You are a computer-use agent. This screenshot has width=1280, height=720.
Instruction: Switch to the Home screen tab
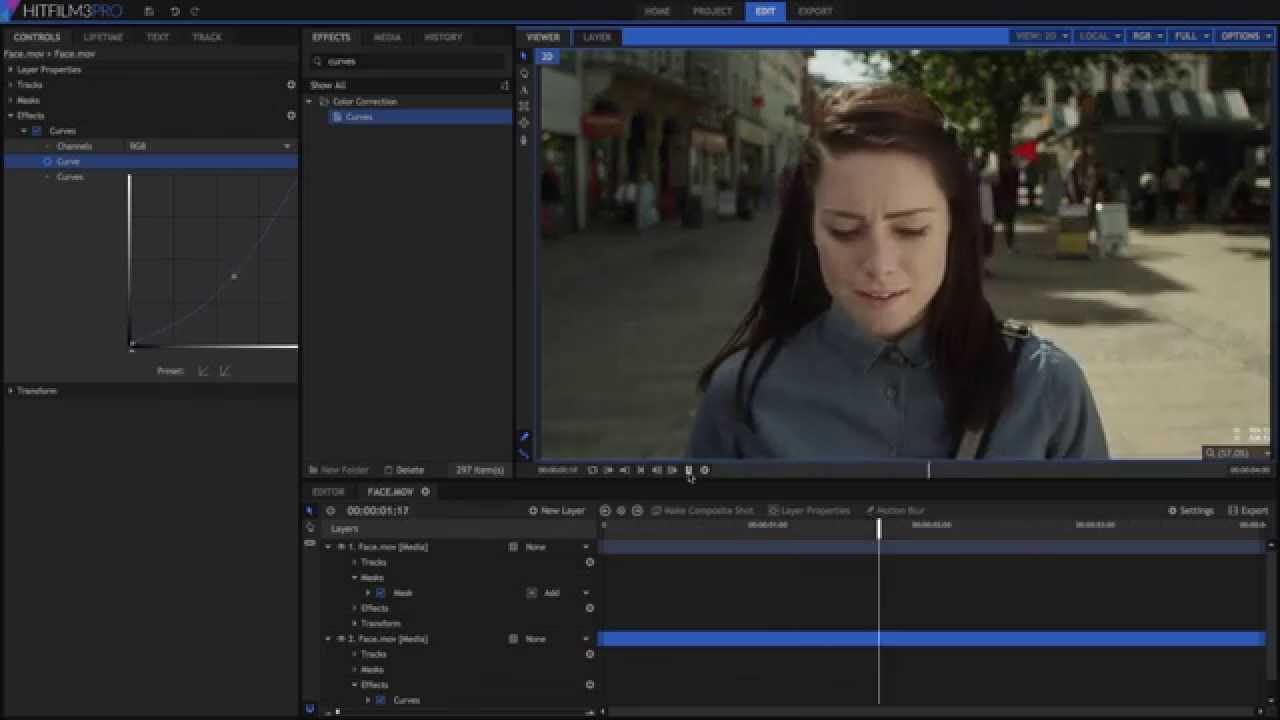click(x=657, y=11)
